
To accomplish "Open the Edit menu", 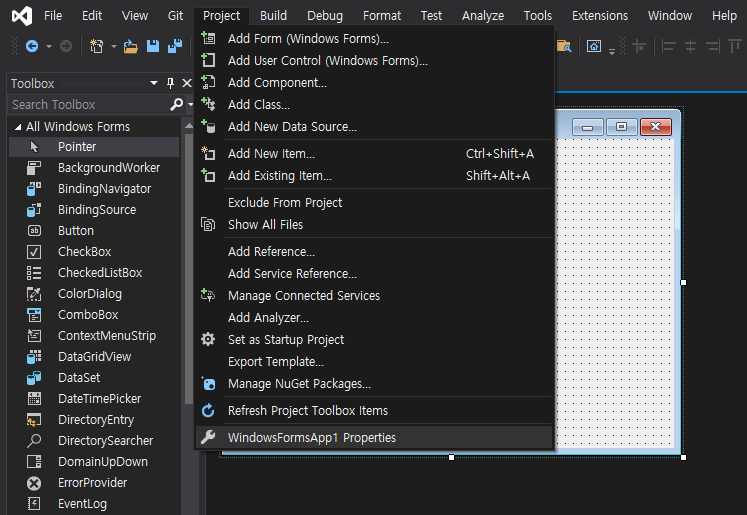I will [92, 16].
